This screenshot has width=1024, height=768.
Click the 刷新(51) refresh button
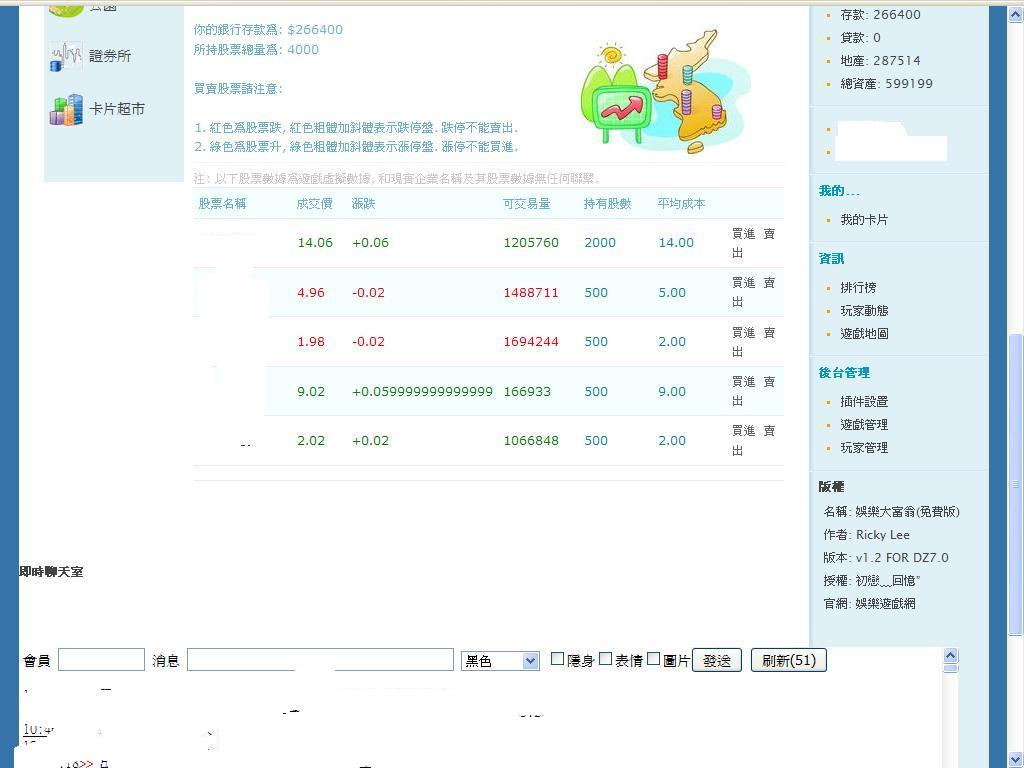click(789, 660)
